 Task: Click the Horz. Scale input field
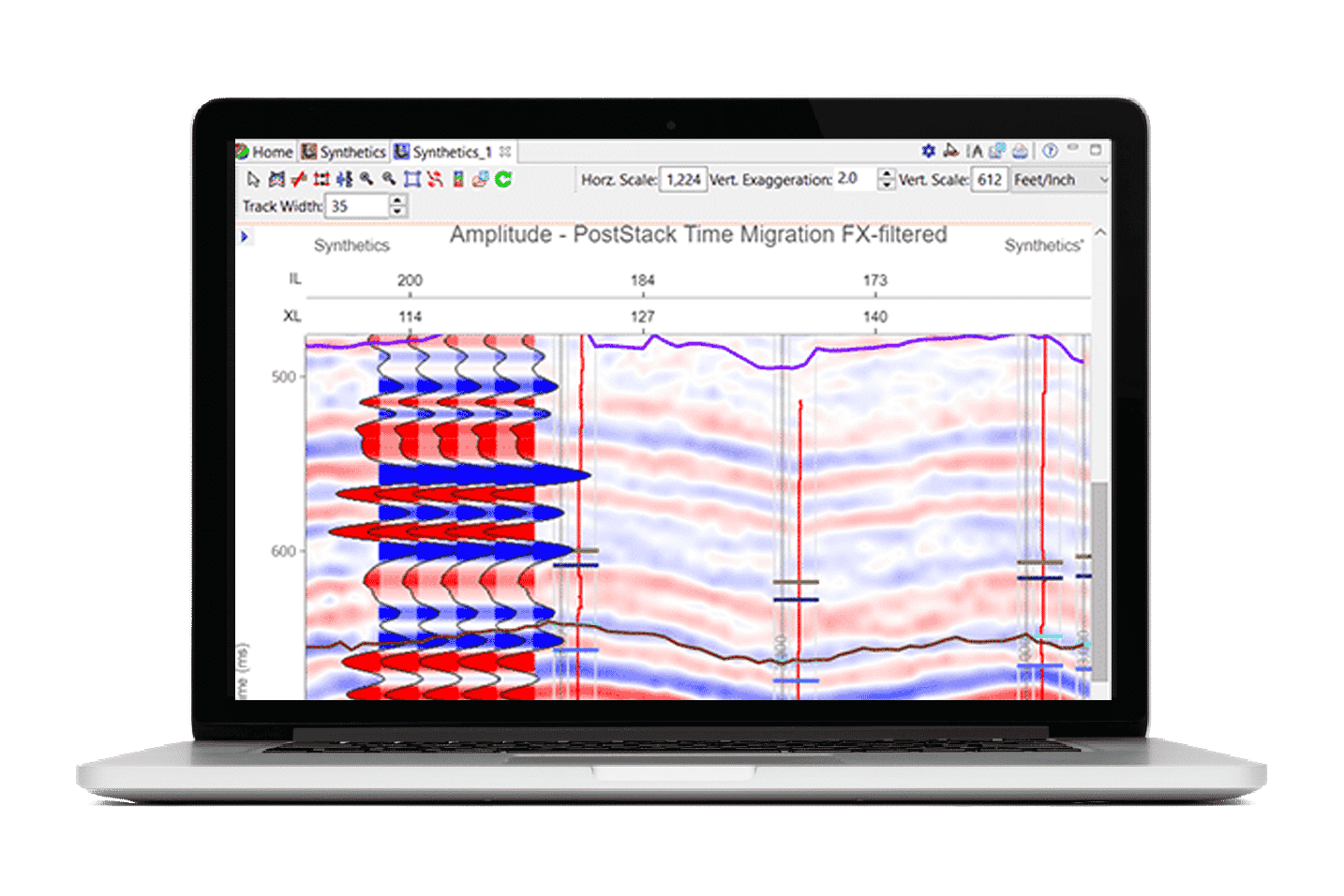[x=683, y=180]
